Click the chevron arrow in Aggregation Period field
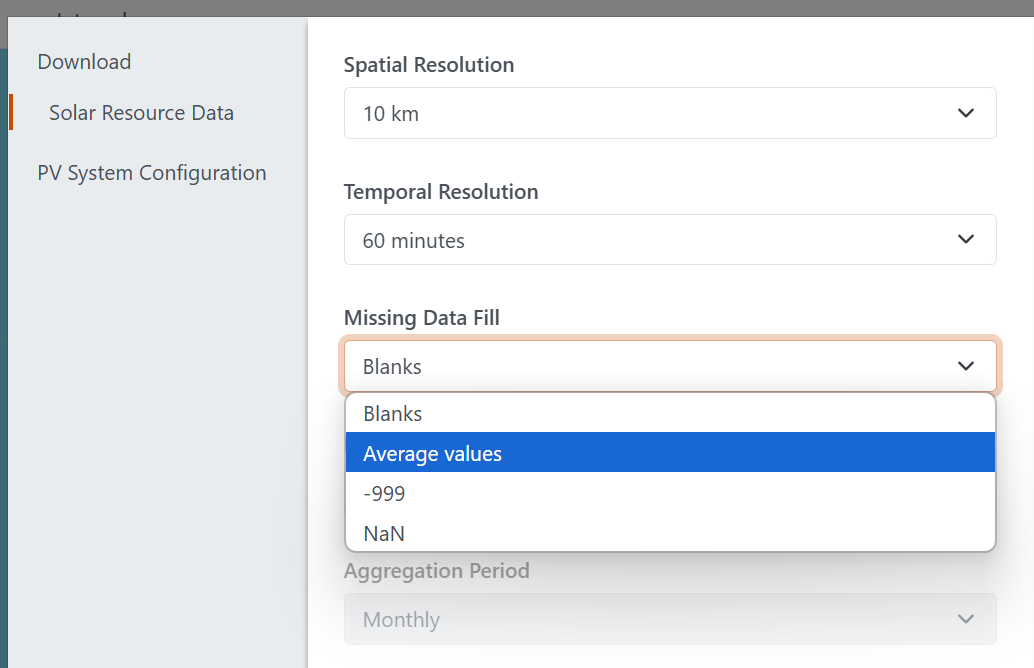 pyautogui.click(x=965, y=619)
